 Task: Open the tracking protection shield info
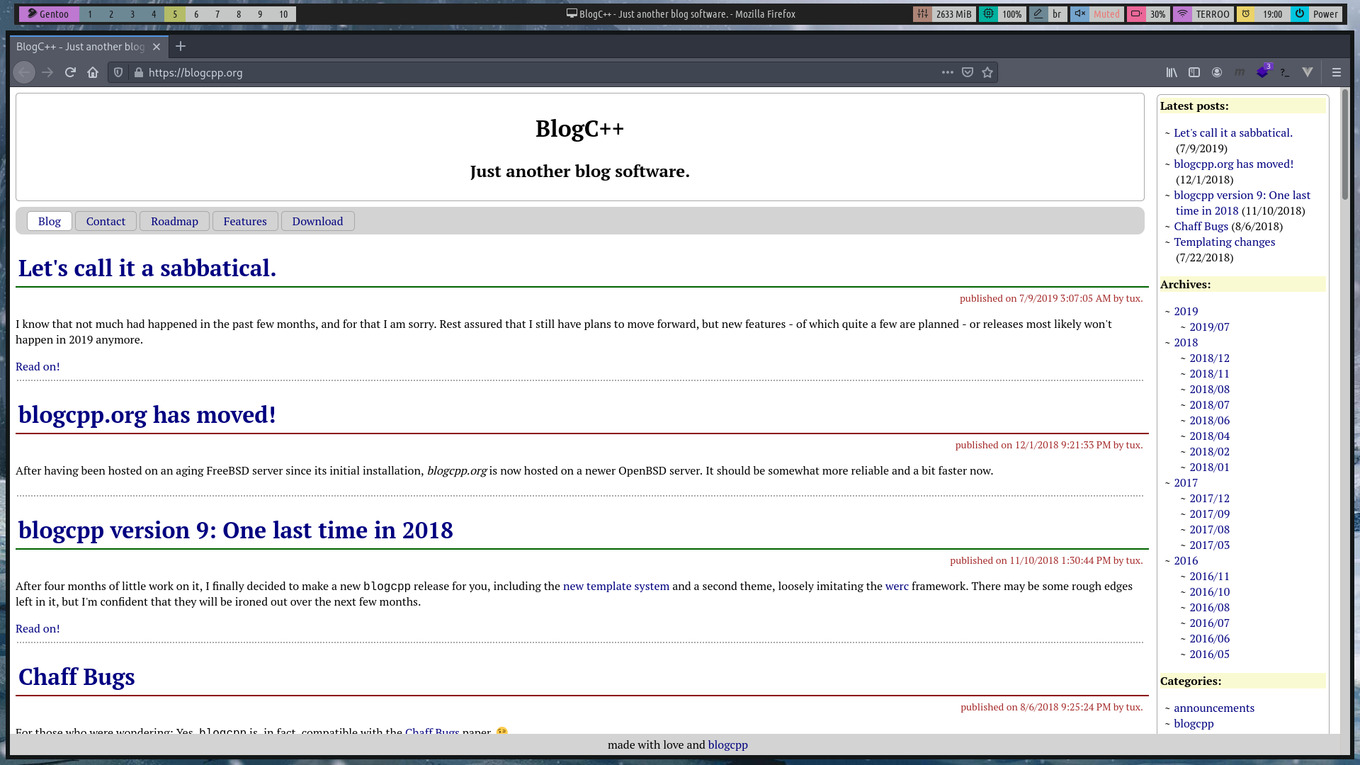pos(118,72)
